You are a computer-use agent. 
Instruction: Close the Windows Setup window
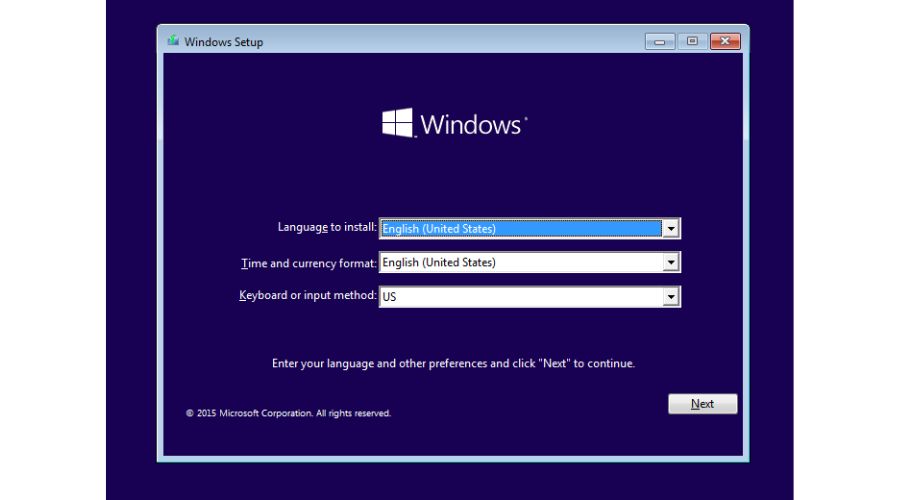(725, 41)
